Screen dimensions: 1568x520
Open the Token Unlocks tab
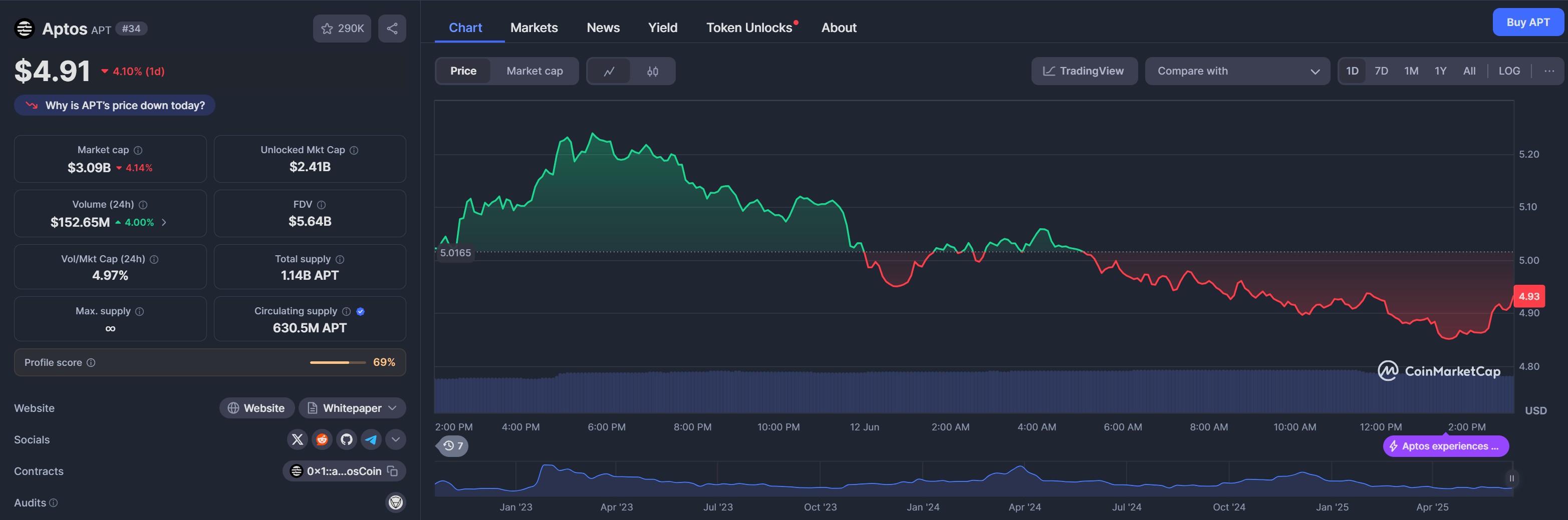point(749,28)
